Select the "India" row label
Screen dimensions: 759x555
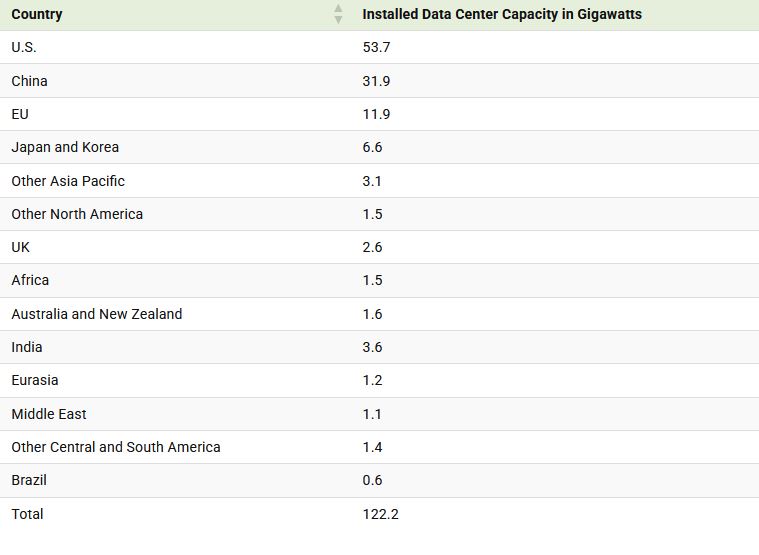click(27, 347)
